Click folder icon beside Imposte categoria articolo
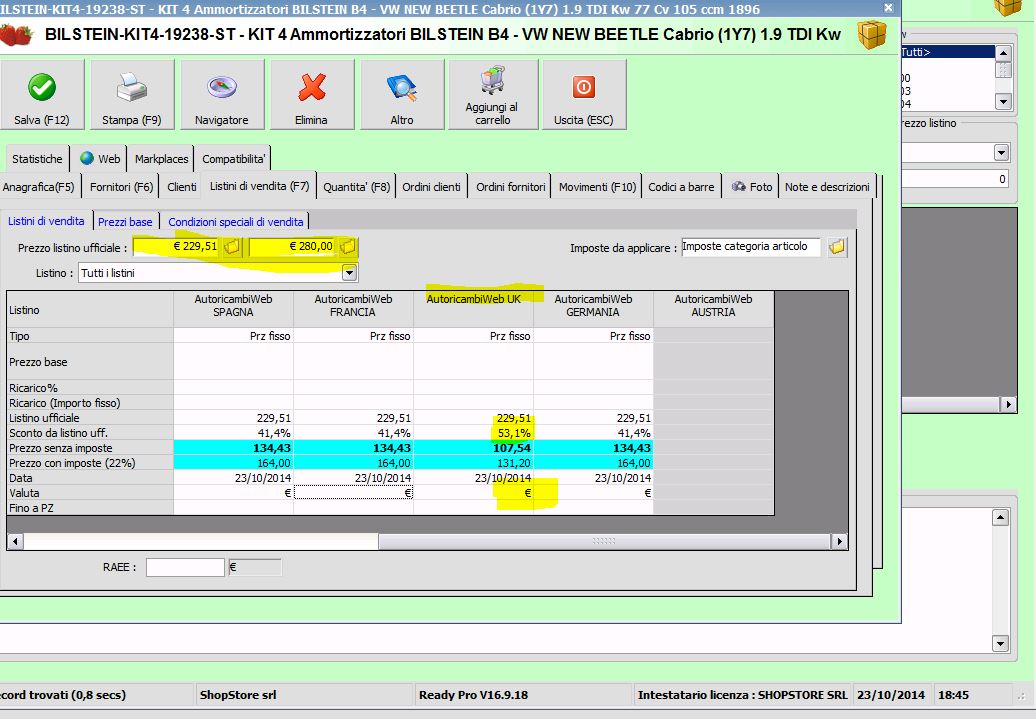This screenshot has height=719, width=1036. click(x=837, y=247)
